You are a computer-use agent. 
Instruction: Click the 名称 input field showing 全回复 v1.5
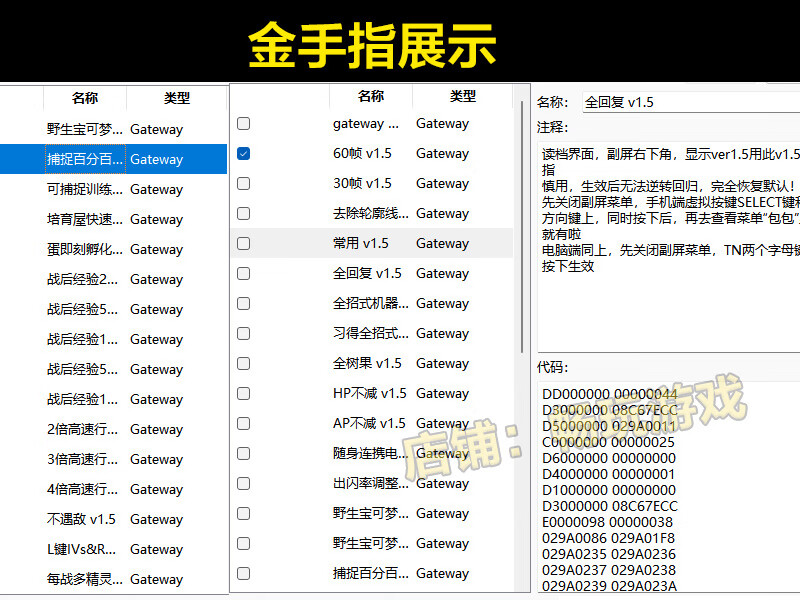point(690,102)
